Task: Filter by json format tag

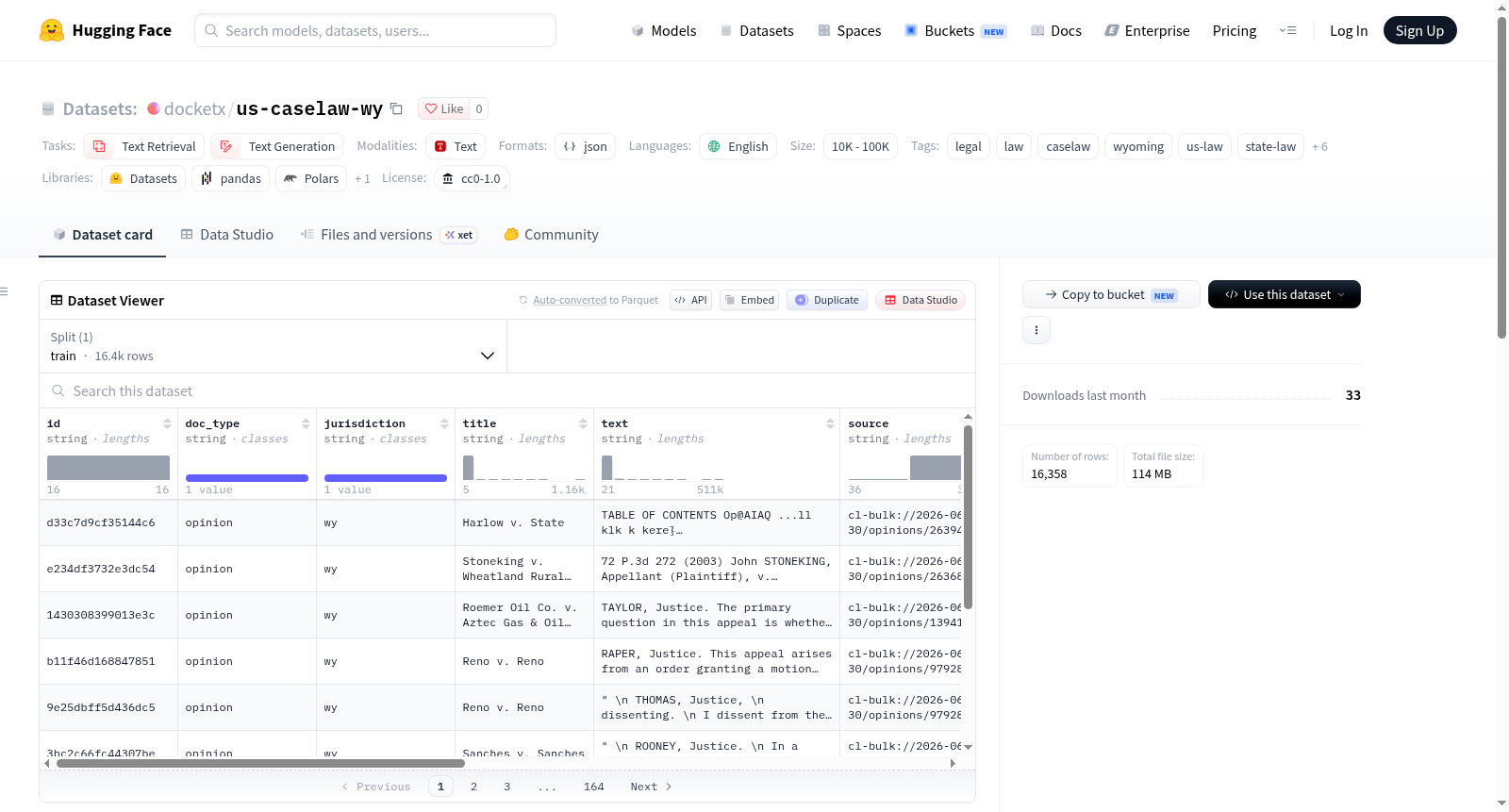Action: [x=585, y=146]
